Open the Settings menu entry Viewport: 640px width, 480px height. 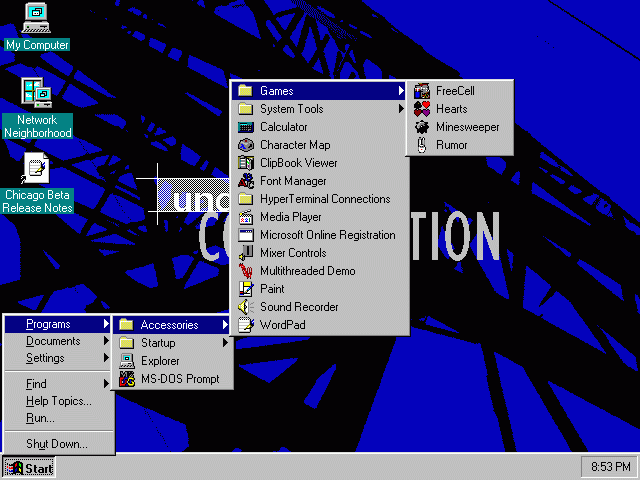tap(59, 358)
